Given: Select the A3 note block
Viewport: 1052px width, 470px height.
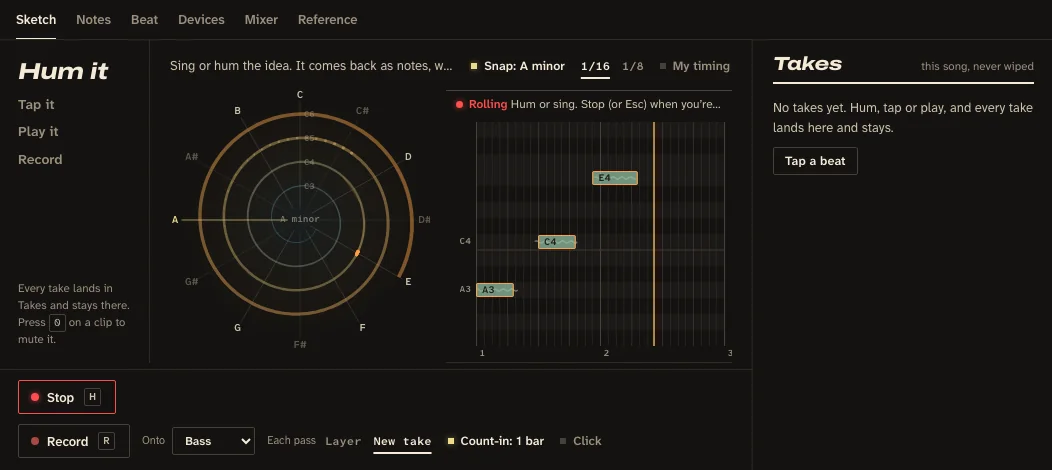Looking at the screenshot, I should click(494, 290).
